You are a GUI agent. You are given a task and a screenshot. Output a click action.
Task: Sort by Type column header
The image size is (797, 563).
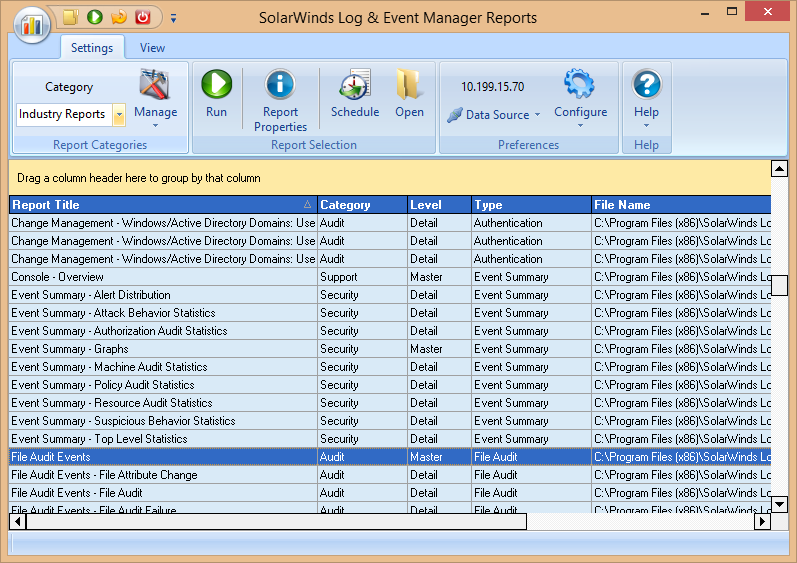pos(532,205)
